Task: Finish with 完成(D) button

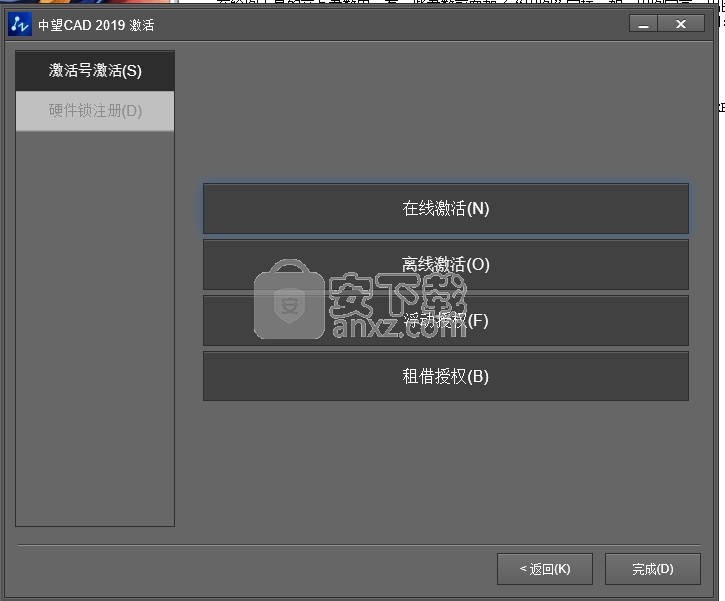Action: (x=653, y=569)
